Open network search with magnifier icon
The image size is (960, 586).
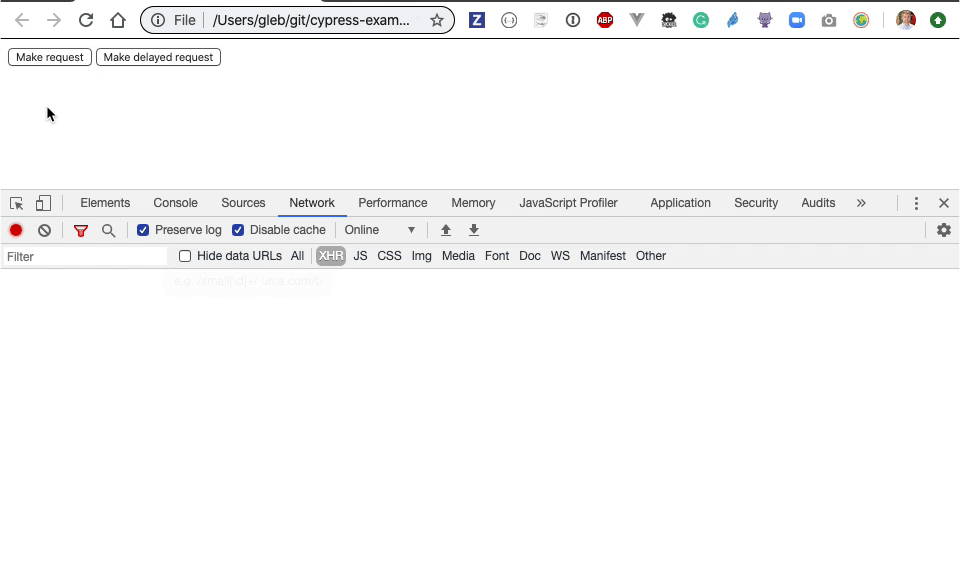(x=108, y=230)
